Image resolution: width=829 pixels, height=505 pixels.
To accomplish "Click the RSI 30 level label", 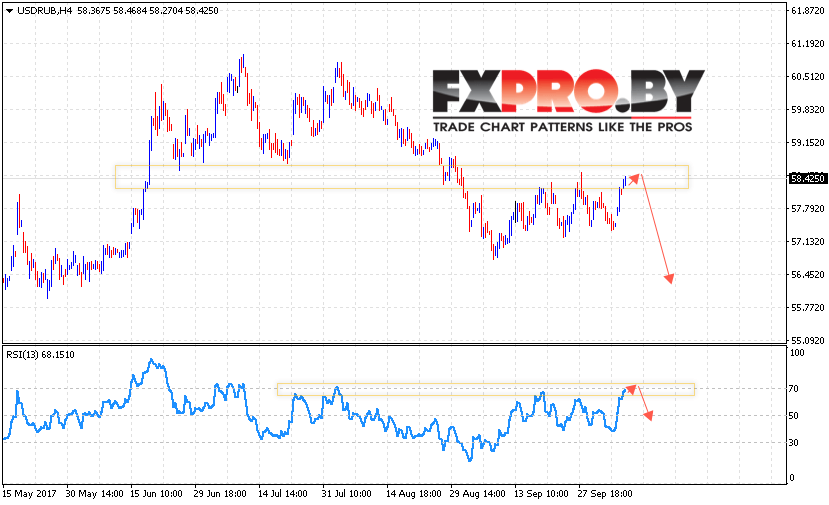I will coord(793,443).
